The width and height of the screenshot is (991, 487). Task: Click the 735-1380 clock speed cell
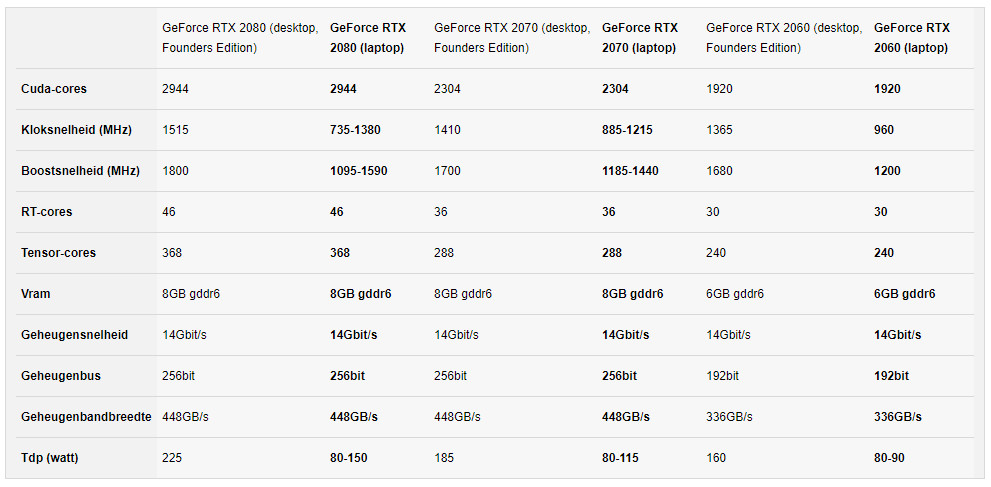point(355,130)
